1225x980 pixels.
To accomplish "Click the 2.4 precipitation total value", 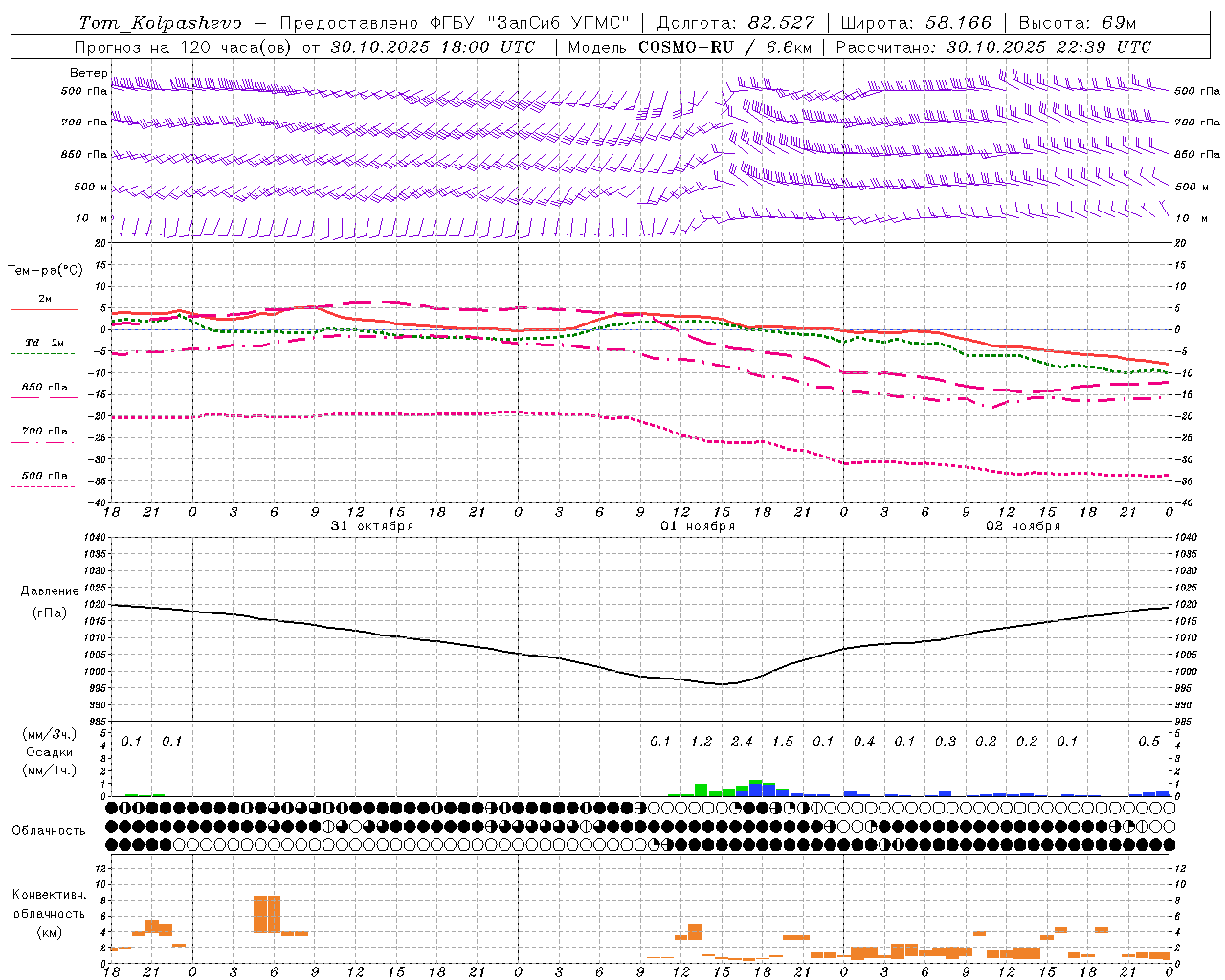I will (x=742, y=741).
